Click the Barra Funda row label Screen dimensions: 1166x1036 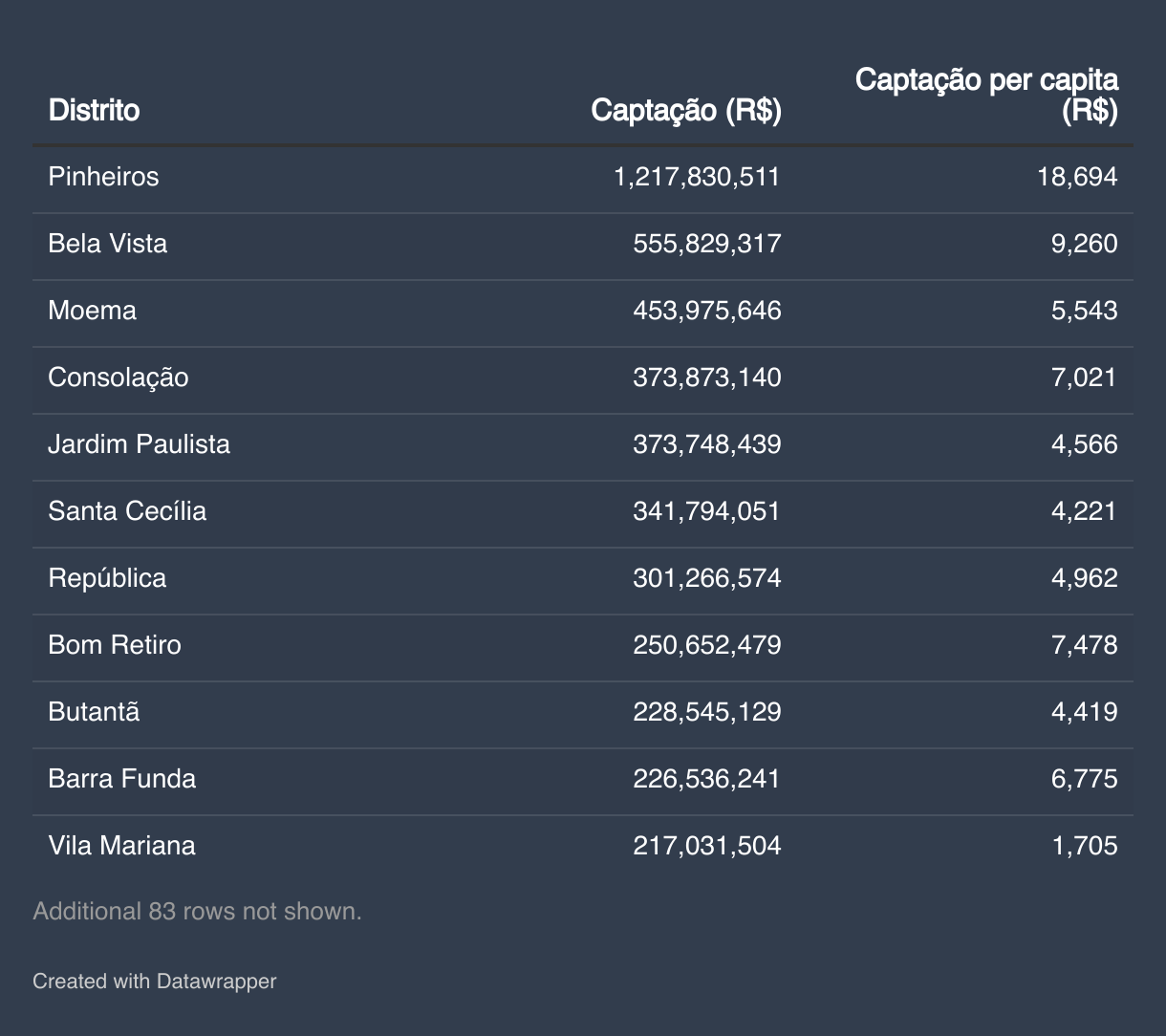pos(121,779)
